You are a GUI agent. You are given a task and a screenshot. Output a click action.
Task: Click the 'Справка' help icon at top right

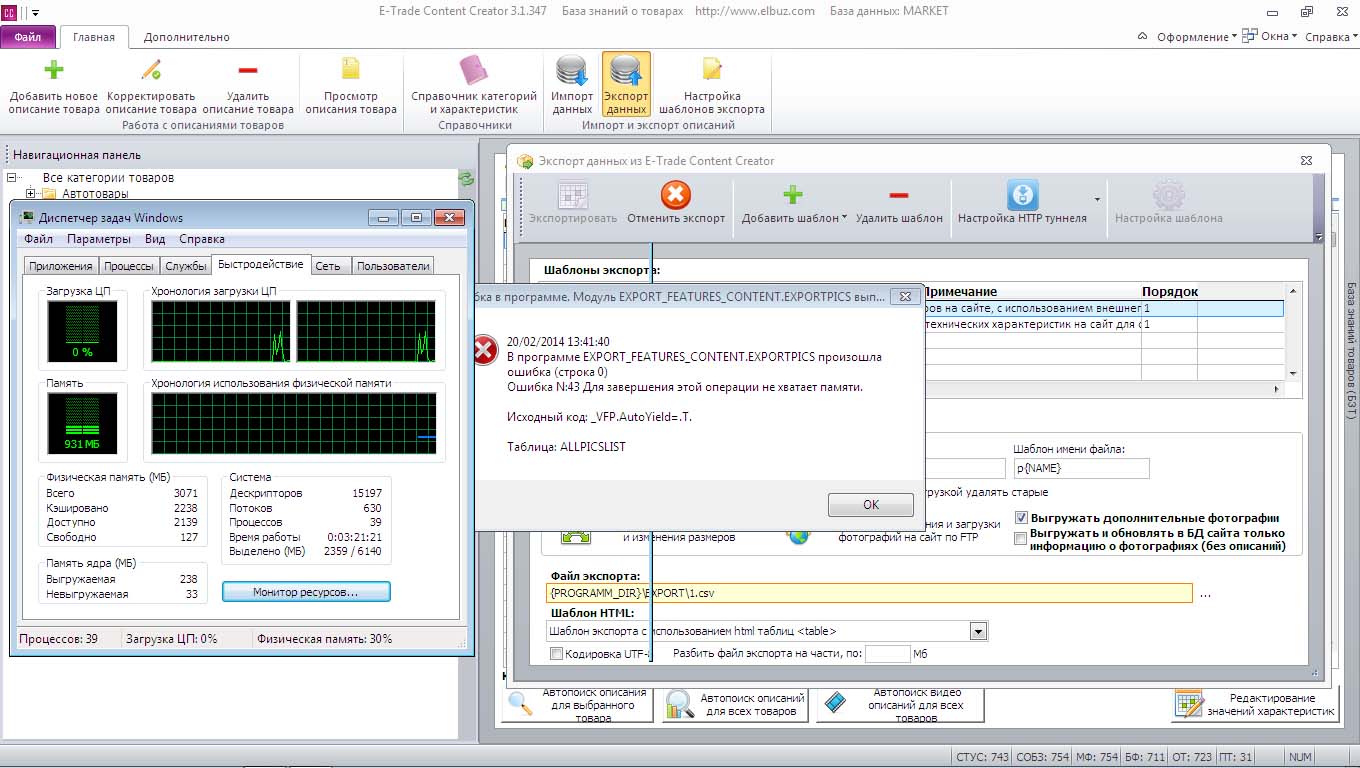[x=1332, y=37]
